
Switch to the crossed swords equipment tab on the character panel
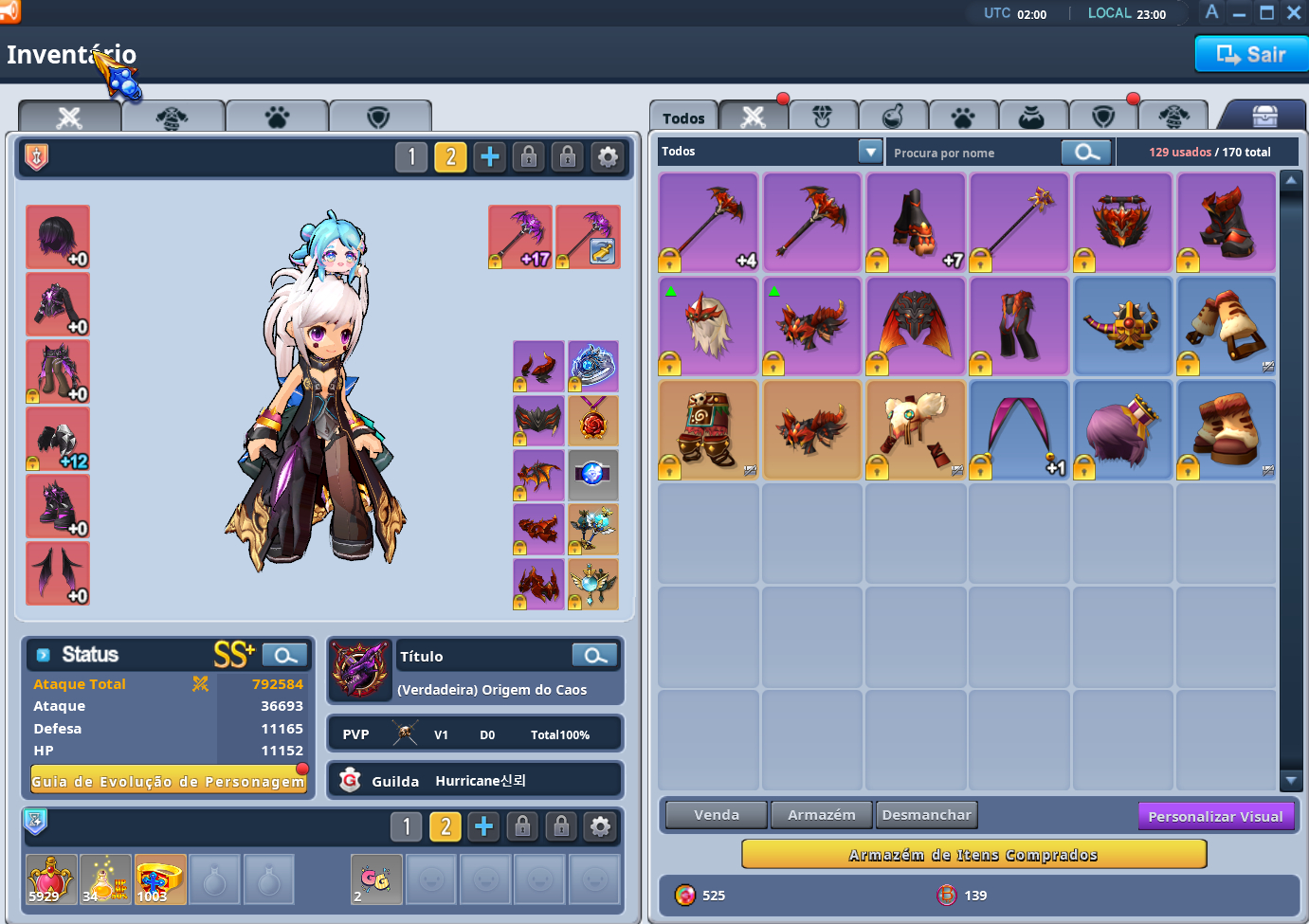(x=70, y=117)
